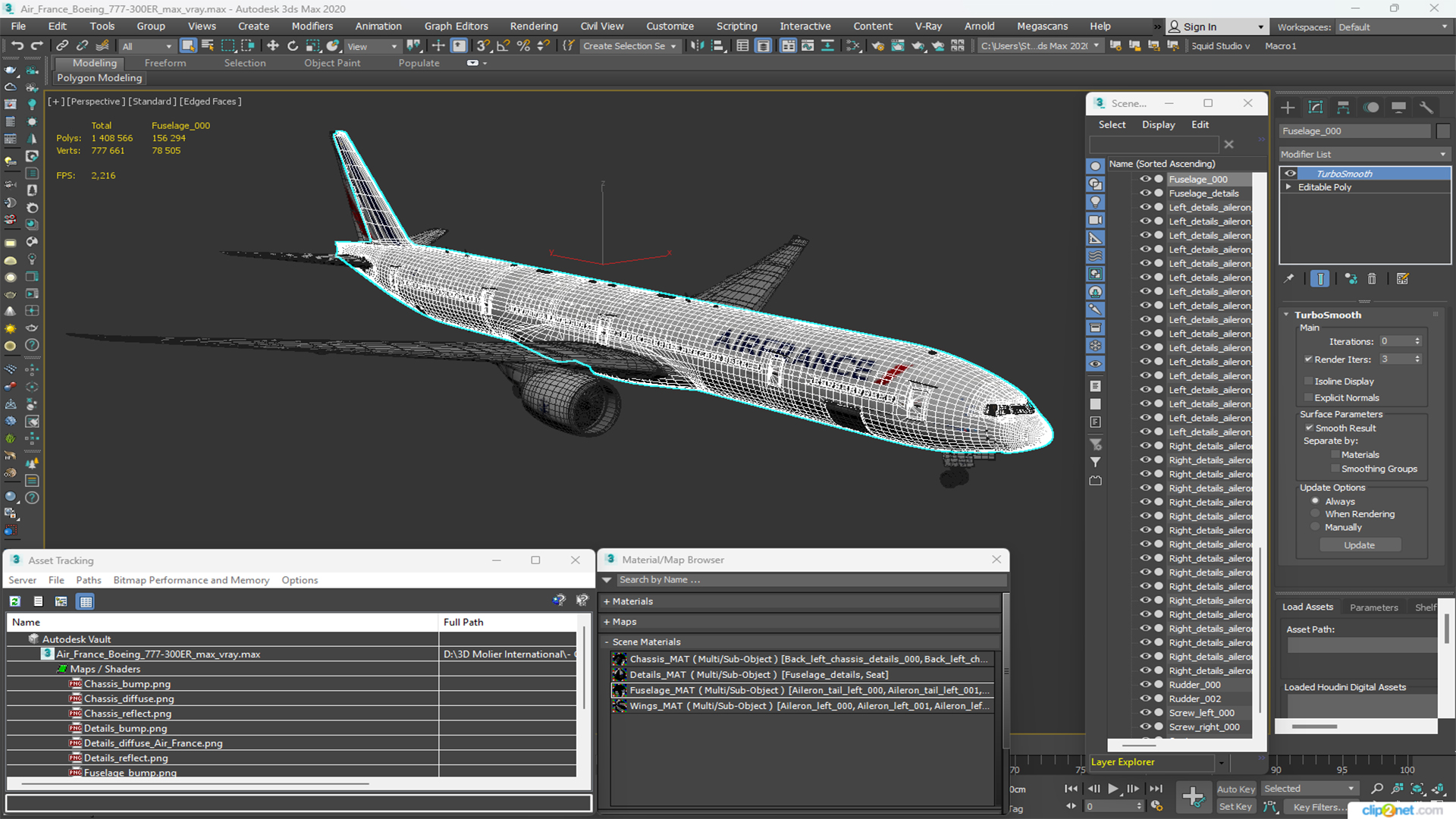
Task: Click the Fuselage_000 object color swatch
Action: point(1442,131)
